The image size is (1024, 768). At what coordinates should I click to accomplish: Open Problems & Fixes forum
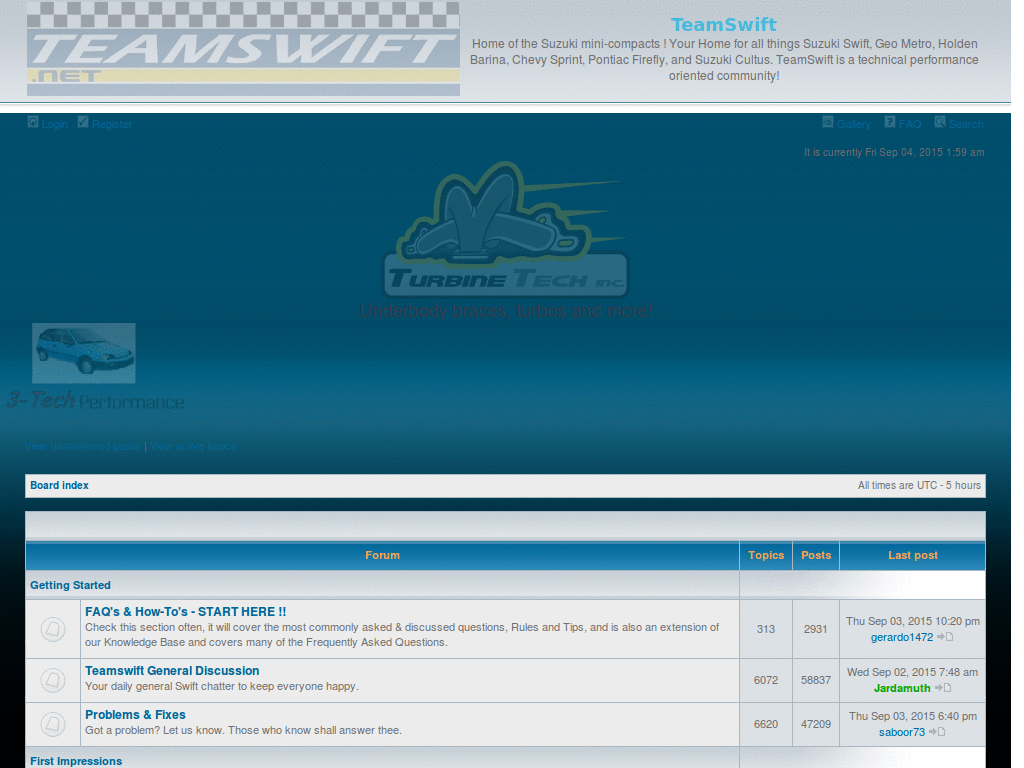pyautogui.click(x=135, y=714)
